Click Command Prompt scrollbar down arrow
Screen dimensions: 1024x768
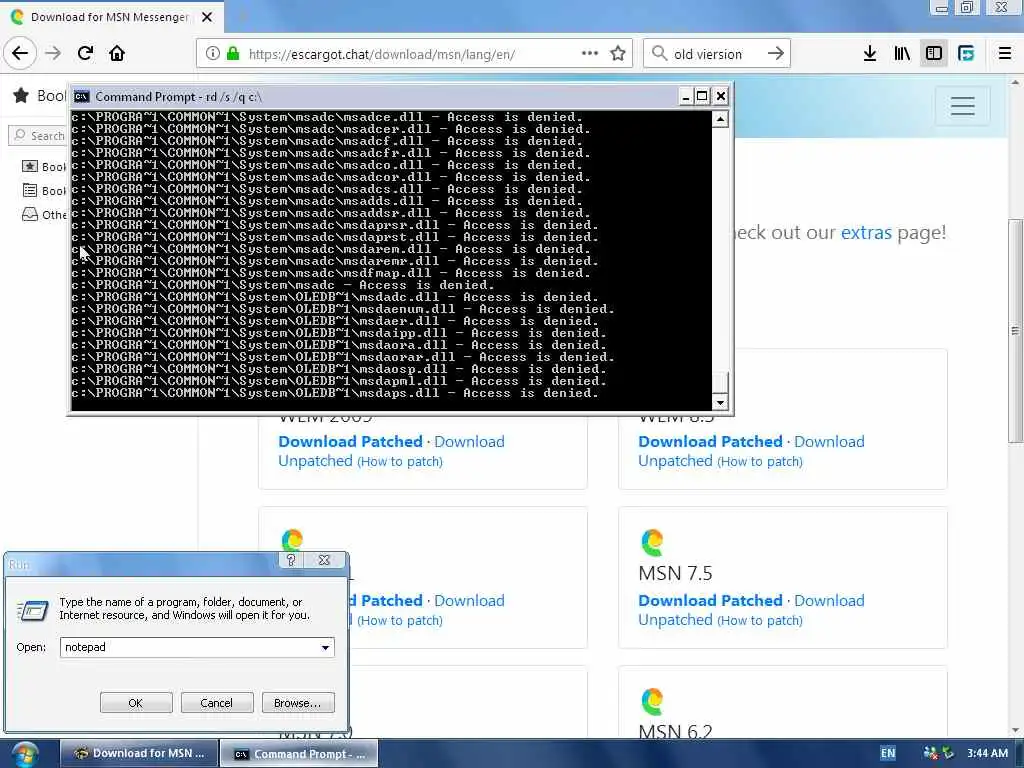720,402
